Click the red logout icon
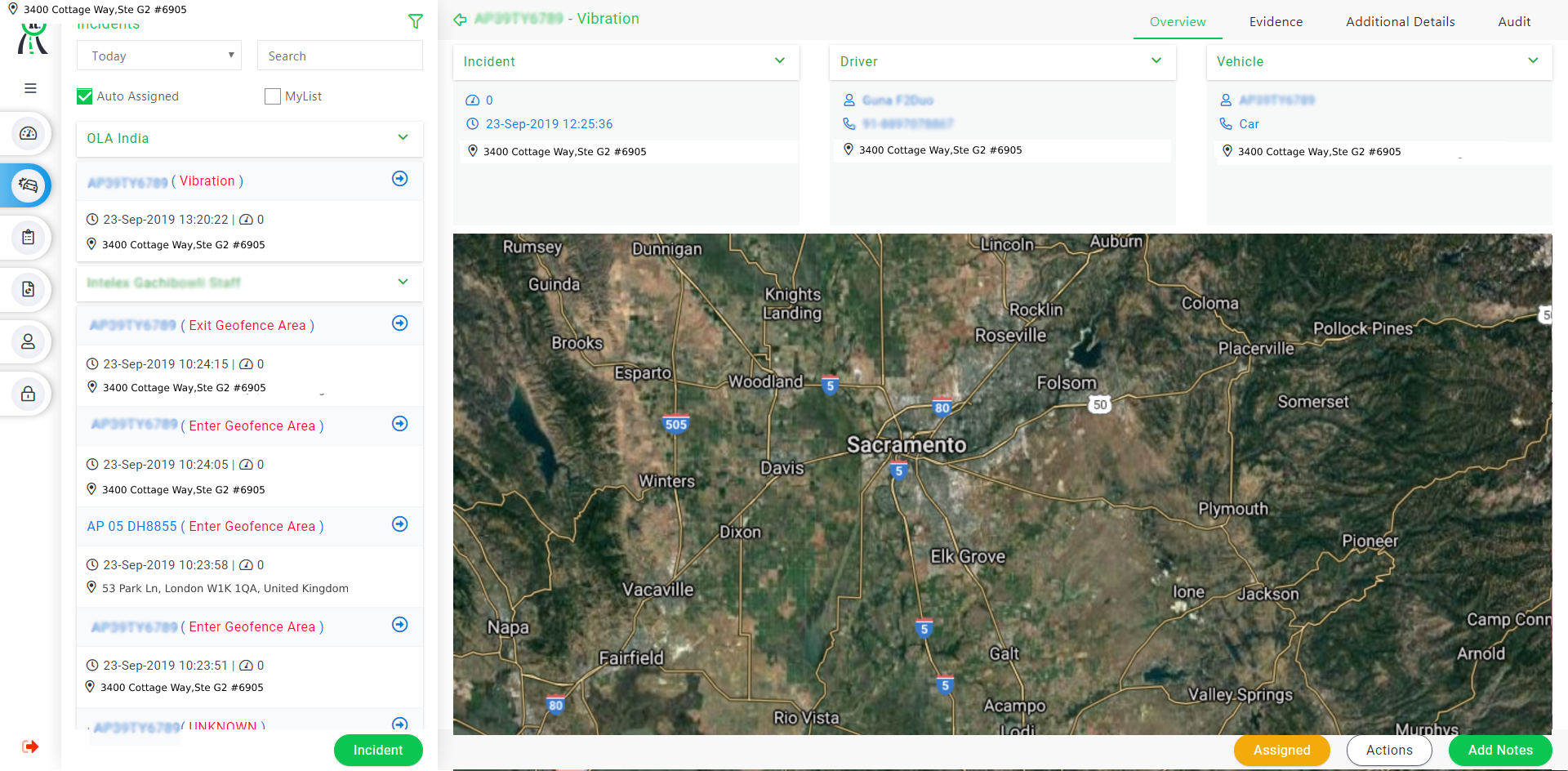Screen dimensions: 1568x771 click(30, 746)
